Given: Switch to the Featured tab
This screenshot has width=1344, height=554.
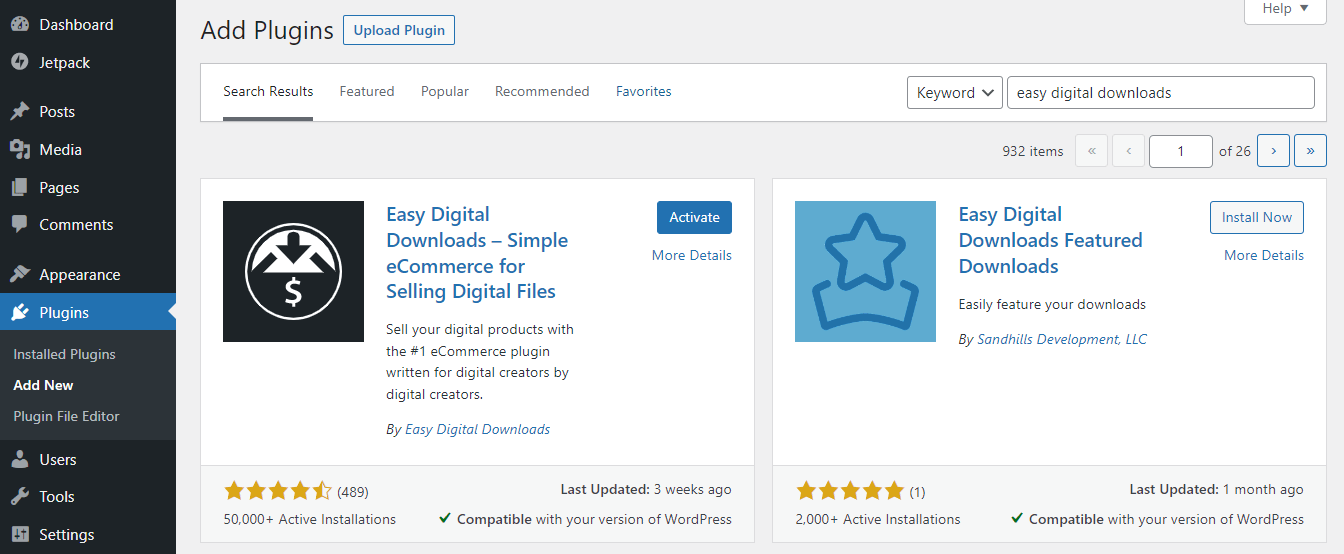Looking at the screenshot, I should pos(367,91).
